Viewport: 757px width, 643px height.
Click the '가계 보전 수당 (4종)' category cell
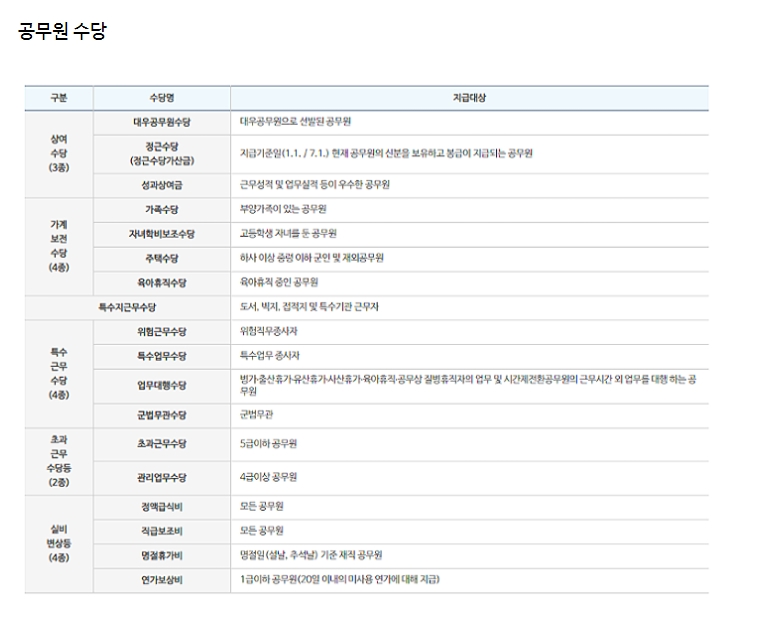click(x=59, y=246)
